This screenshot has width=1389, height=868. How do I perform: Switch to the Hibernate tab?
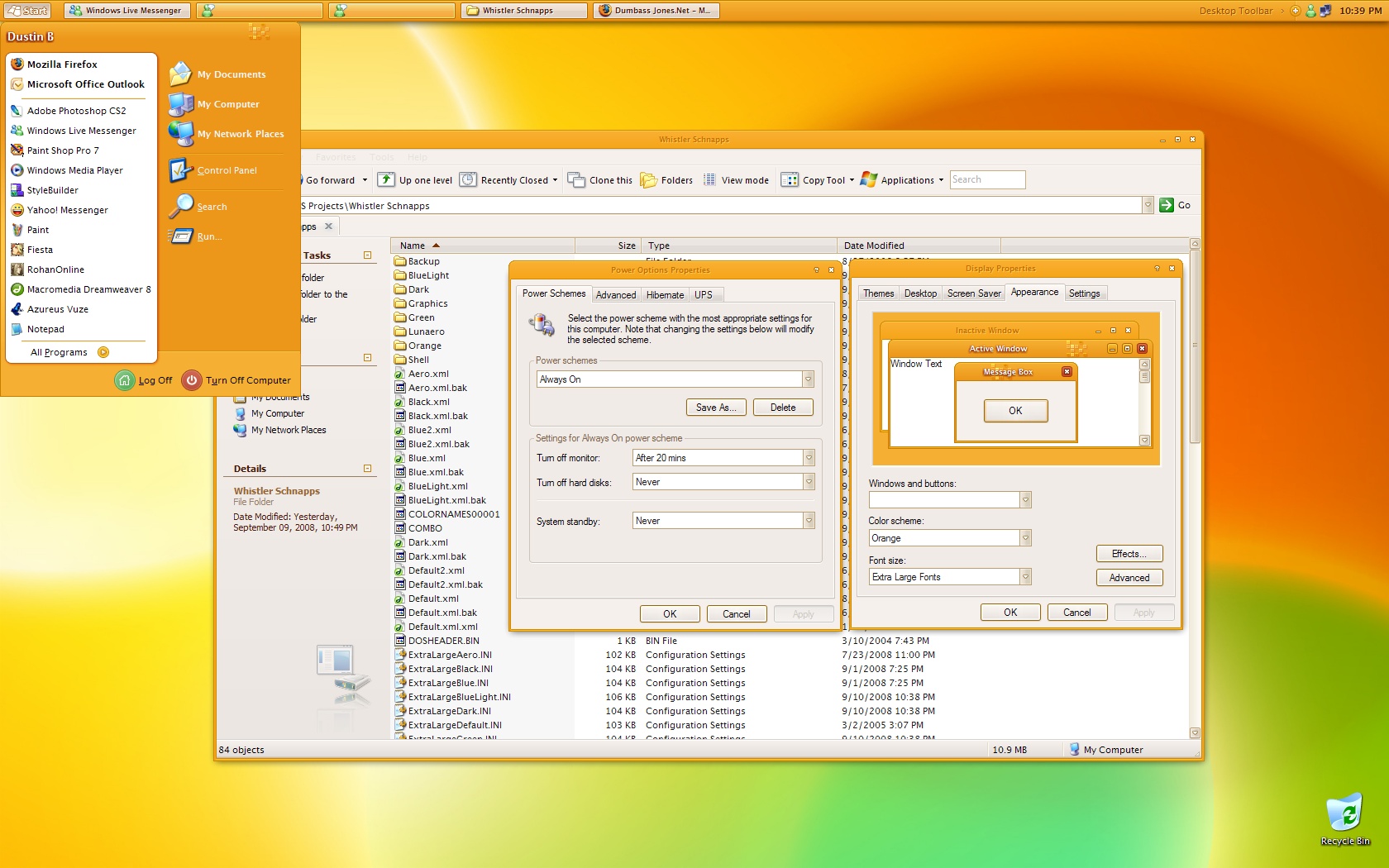point(665,295)
